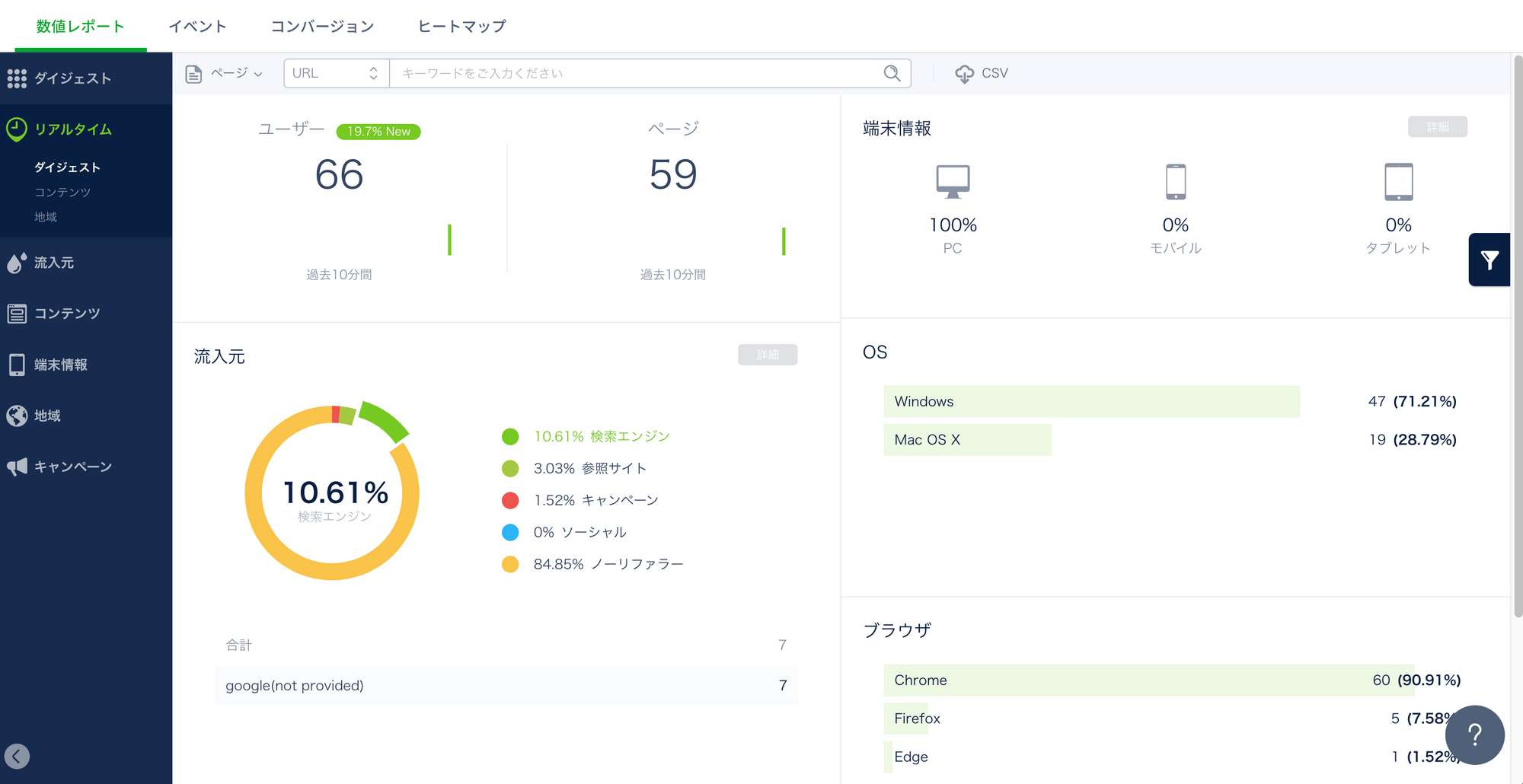This screenshot has width=1523, height=784.
Task: Open 流入元 in the sidebar
Action: click(x=54, y=263)
